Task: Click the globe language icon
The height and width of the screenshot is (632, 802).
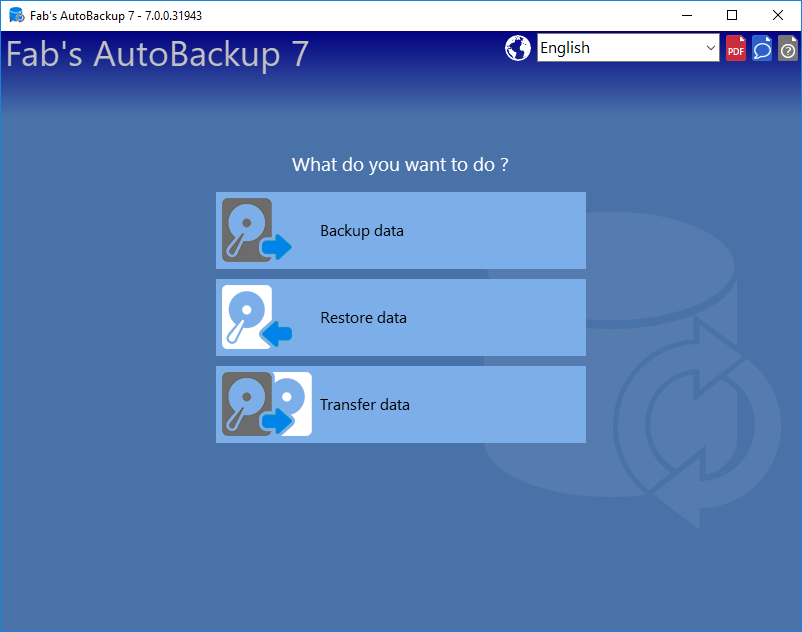Action: click(518, 48)
